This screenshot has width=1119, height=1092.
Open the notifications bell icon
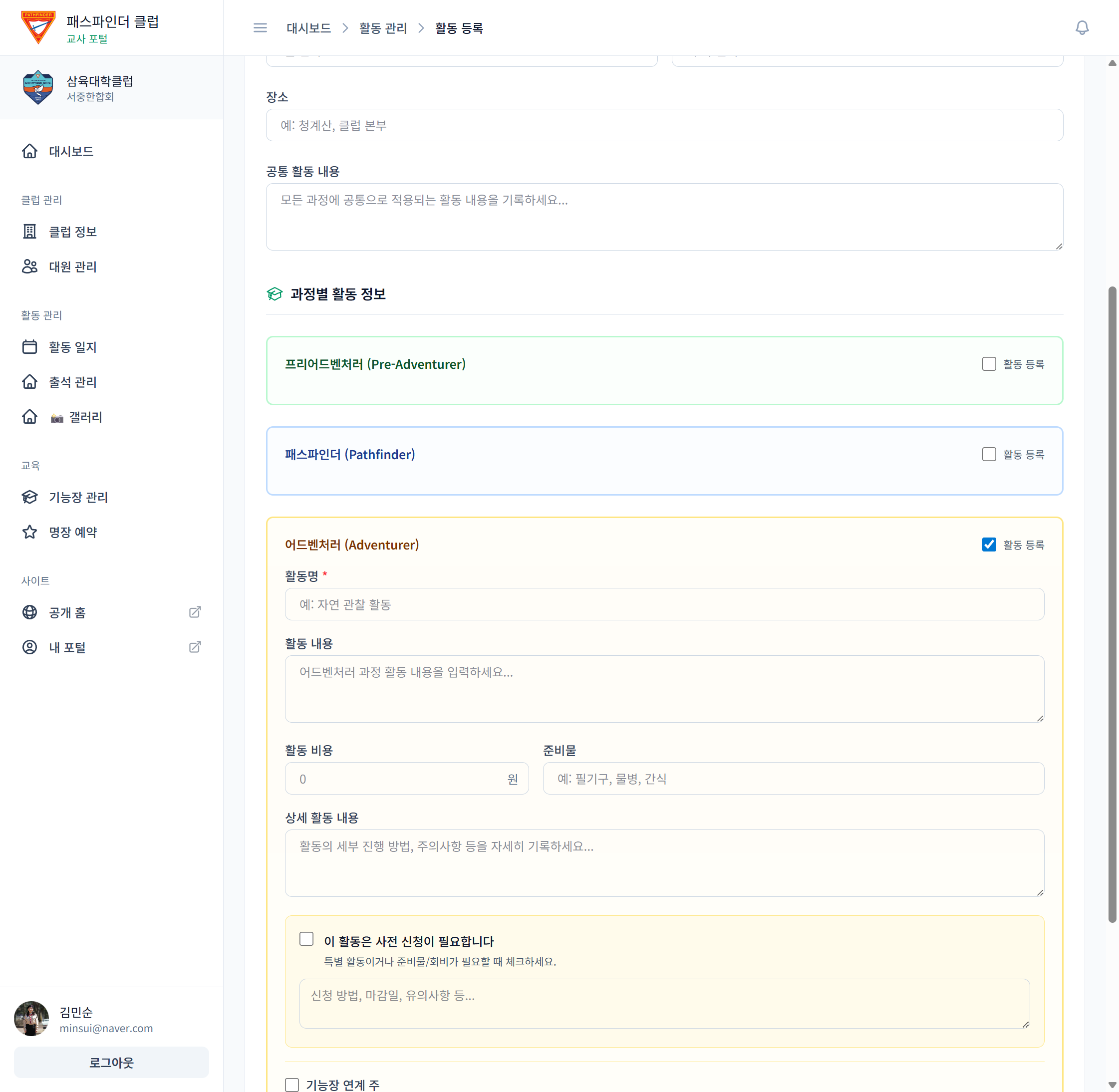coord(1083,27)
